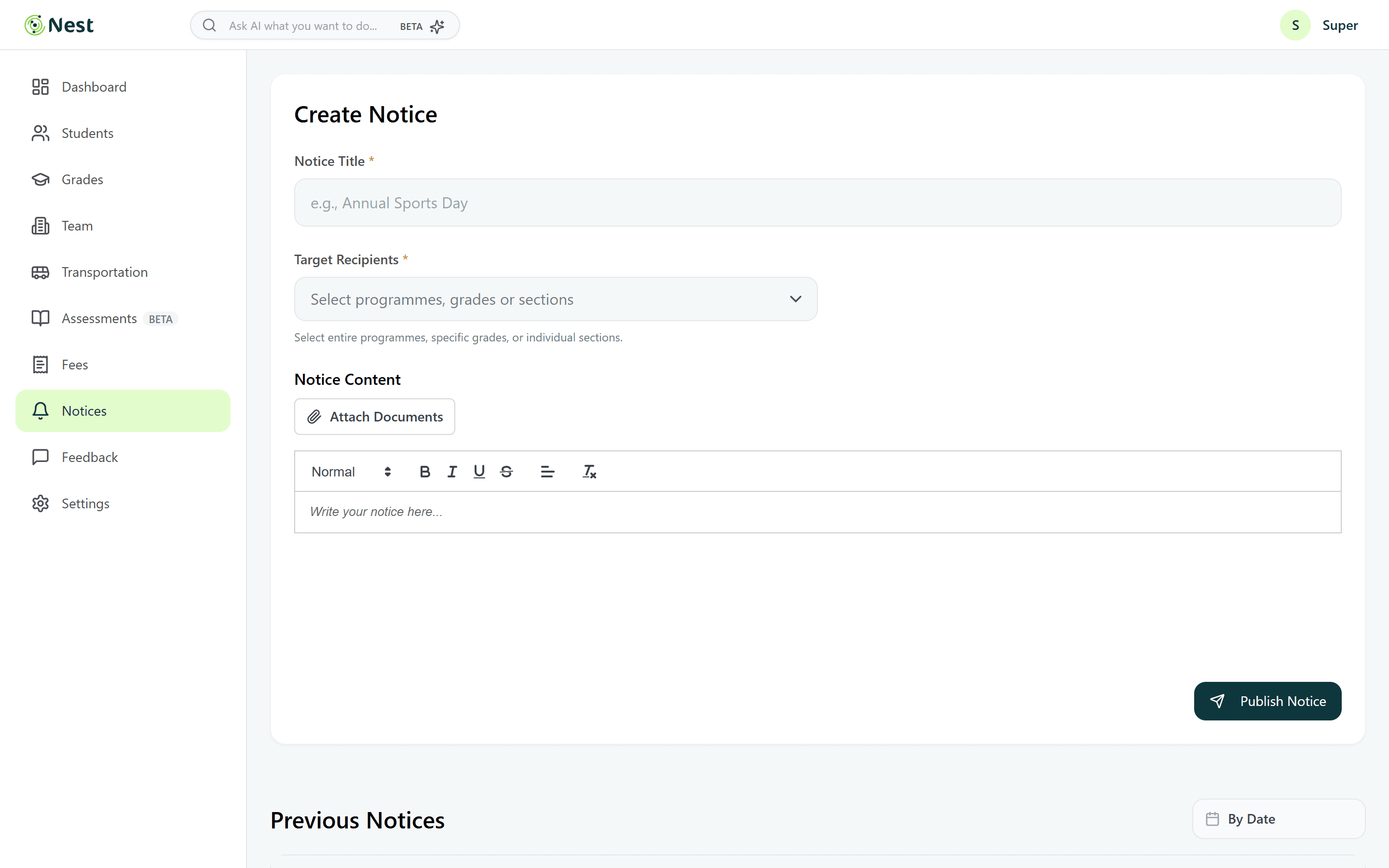Click the Publish Notice button
Image resolution: width=1389 pixels, height=868 pixels.
coord(1267,701)
